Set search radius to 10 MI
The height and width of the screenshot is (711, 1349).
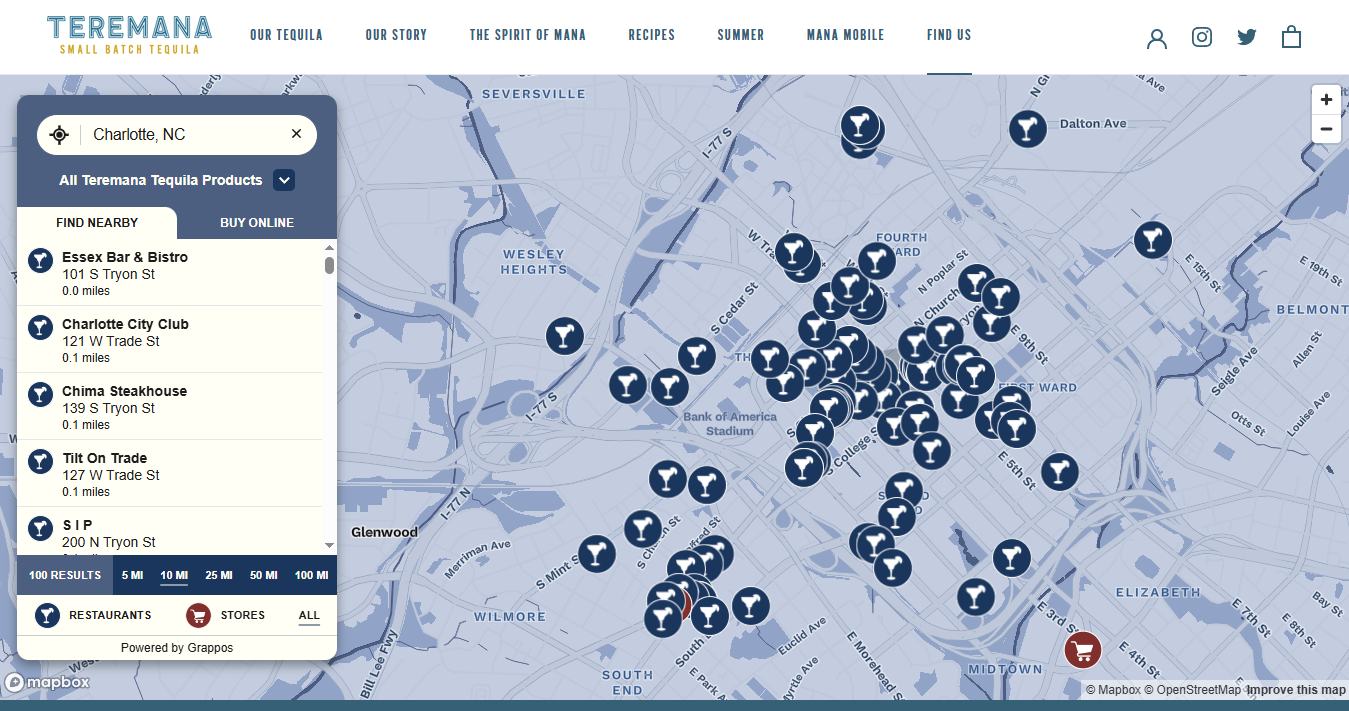pos(174,575)
